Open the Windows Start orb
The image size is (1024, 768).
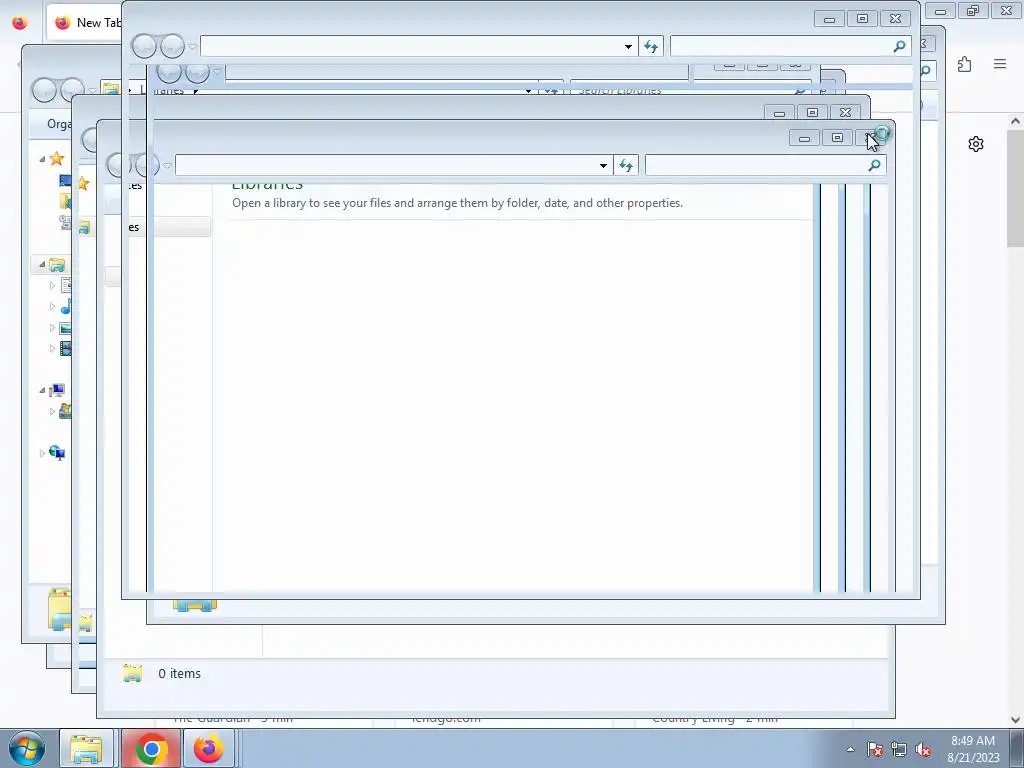[27, 748]
